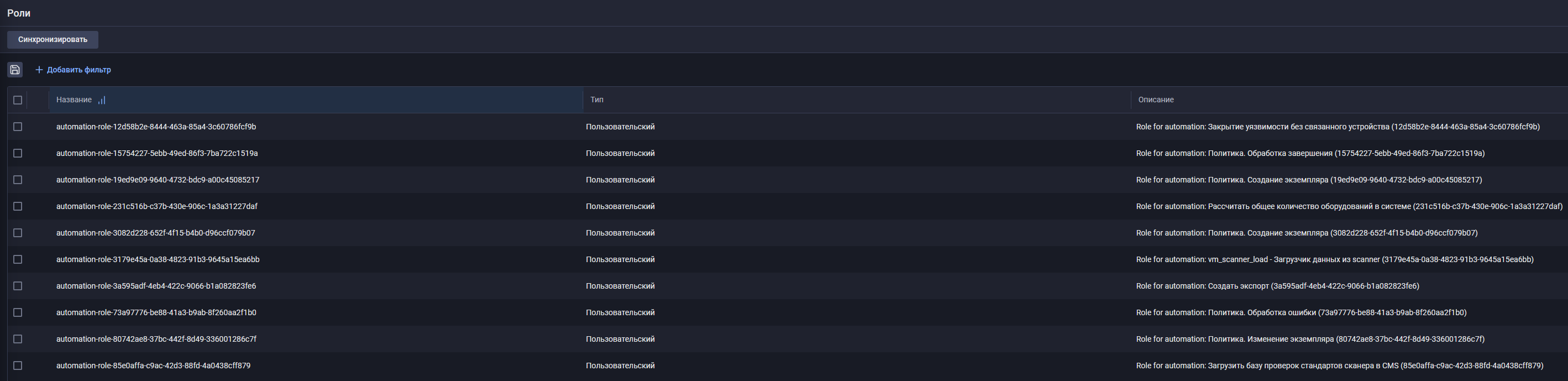
Task: Click the sort icon beside Название
Action: 102,100
